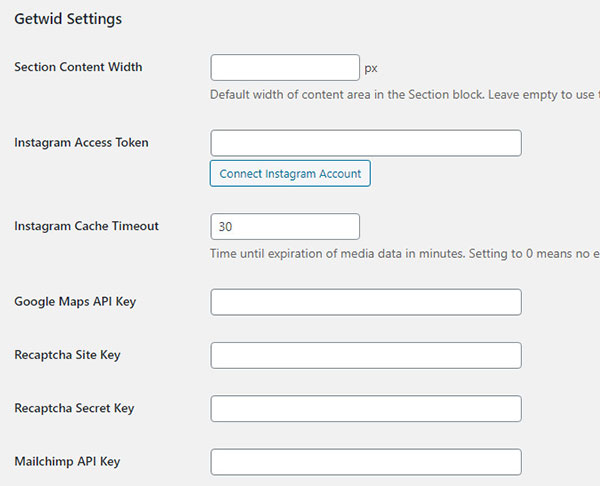This screenshot has height=486, width=600.
Task: Click the px unit beside the width field
Action: [371, 69]
